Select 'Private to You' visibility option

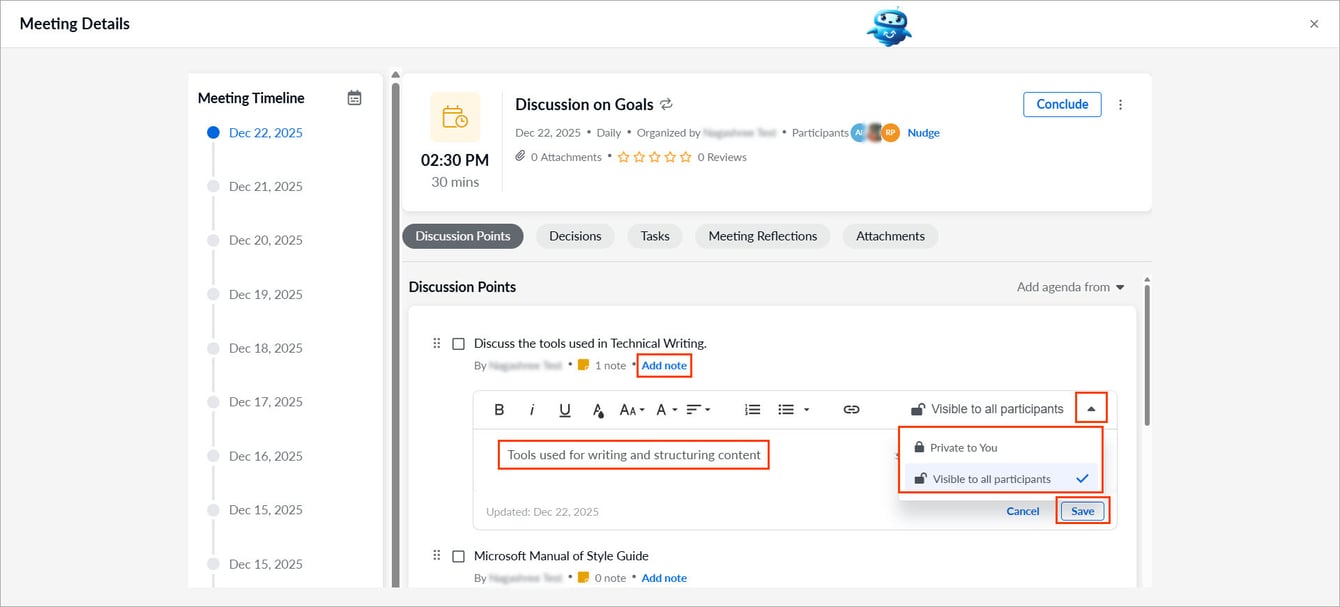pyautogui.click(x=1000, y=447)
